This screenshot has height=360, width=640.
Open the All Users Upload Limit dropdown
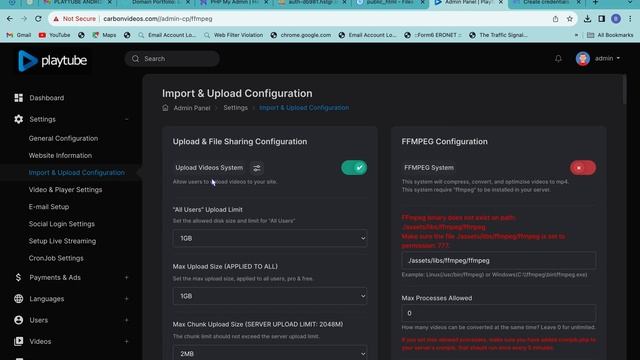point(270,238)
